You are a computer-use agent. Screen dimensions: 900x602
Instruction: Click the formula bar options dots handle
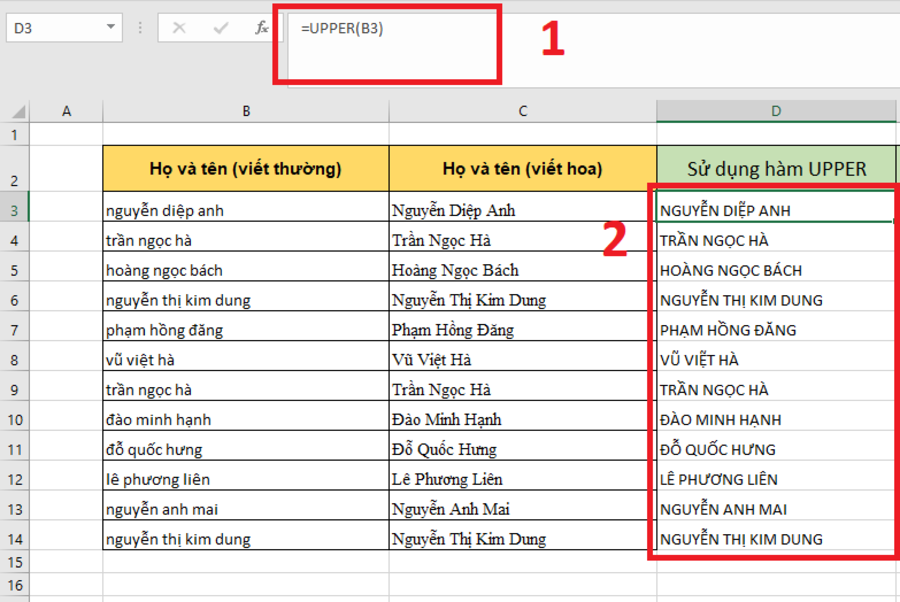click(140, 28)
